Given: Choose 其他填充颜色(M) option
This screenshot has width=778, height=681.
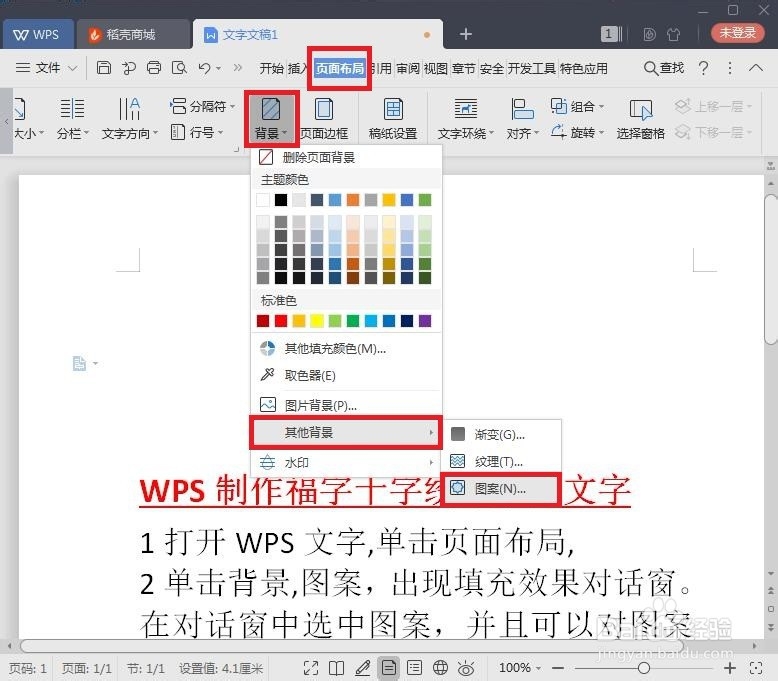Looking at the screenshot, I should pos(345,349).
